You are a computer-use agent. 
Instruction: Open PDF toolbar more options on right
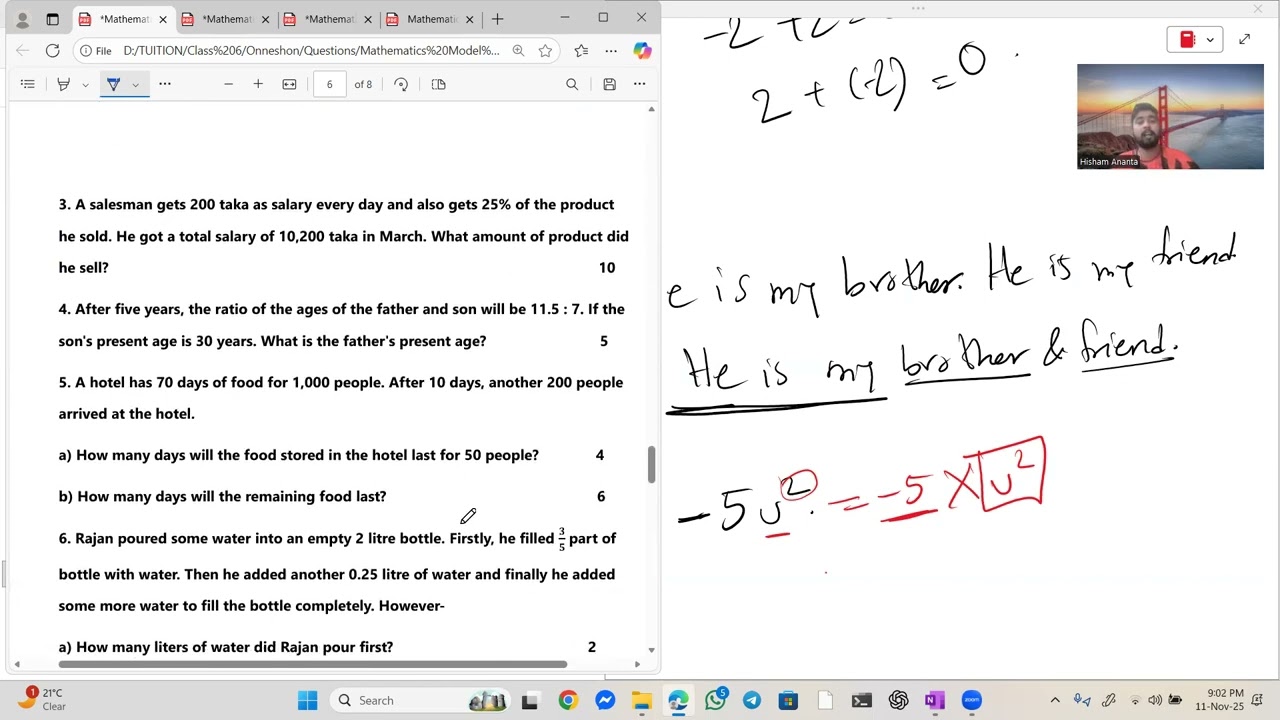click(639, 84)
